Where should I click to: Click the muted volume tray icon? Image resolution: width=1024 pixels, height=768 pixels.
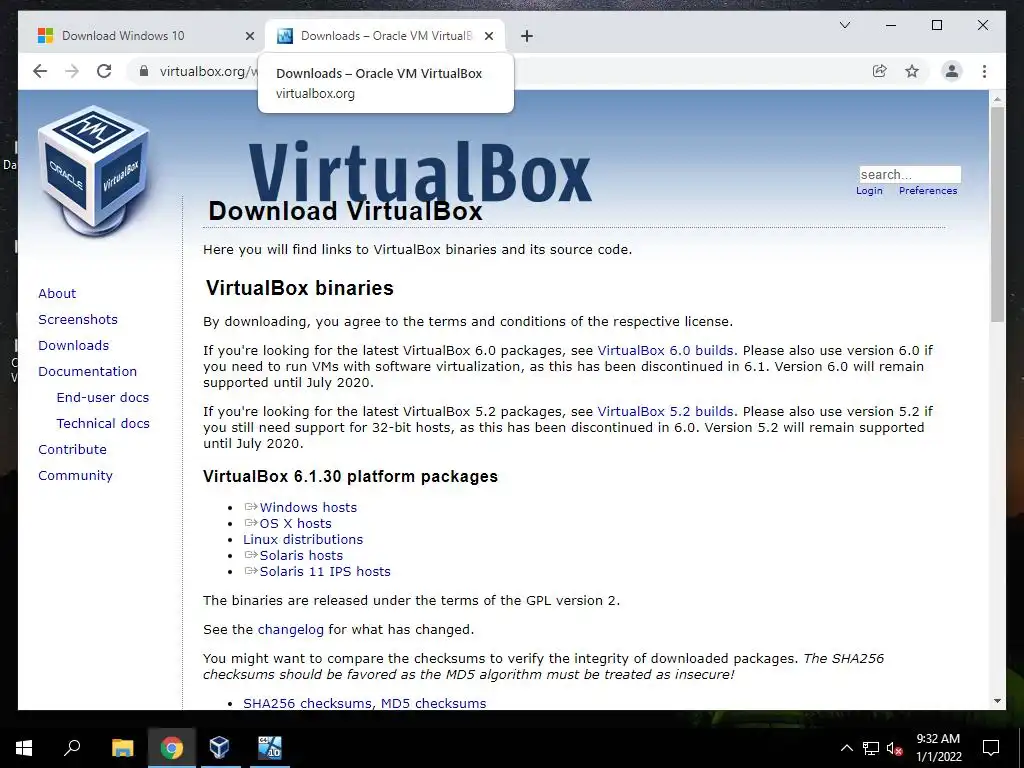tap(894, 748)
